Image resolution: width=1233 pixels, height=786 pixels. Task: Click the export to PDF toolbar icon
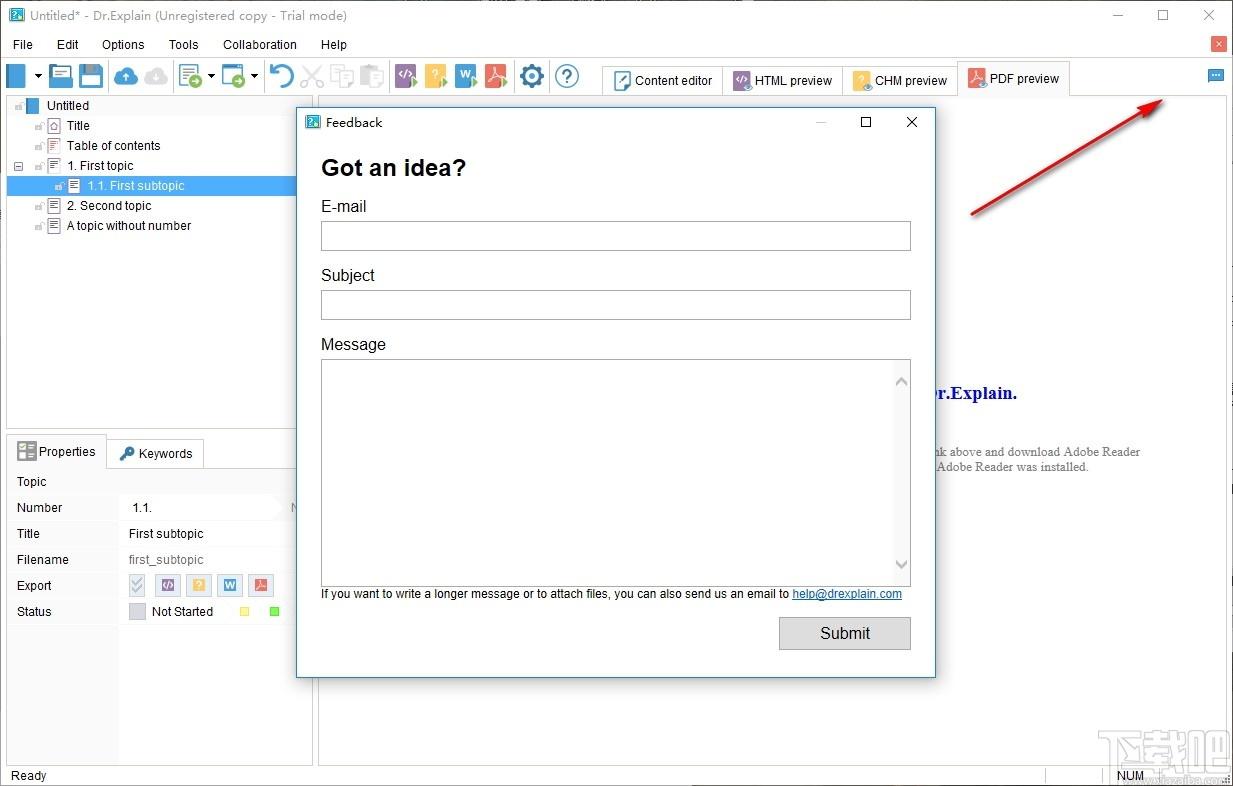point(496,76)
